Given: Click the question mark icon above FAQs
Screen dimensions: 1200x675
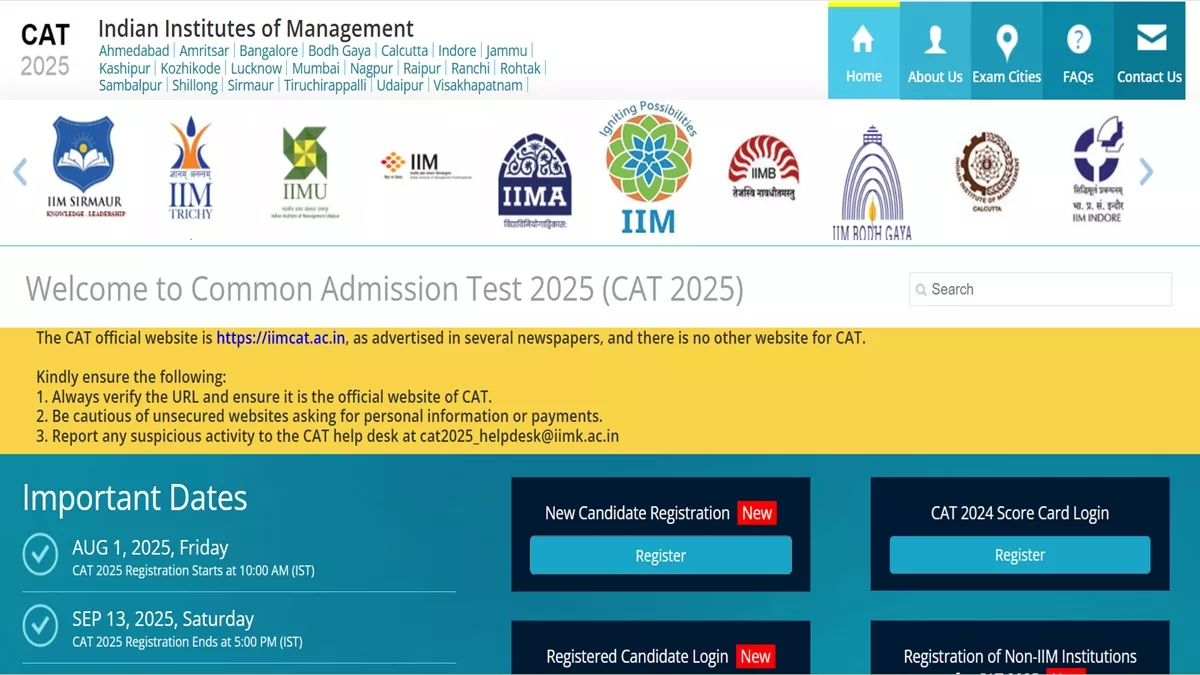Looking at the screenshot, I should (1078, 39).
